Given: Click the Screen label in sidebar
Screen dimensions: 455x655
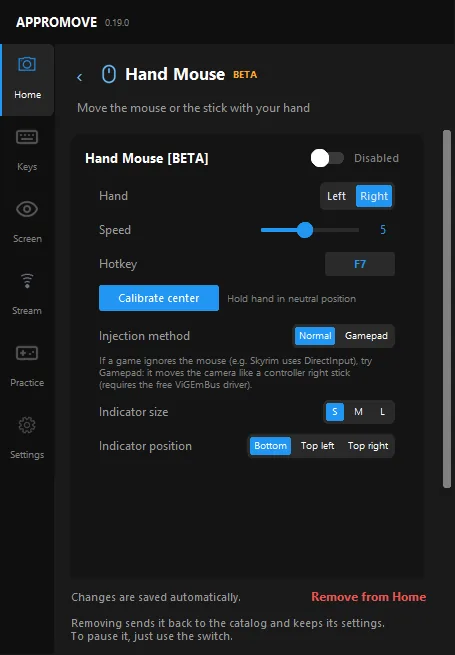Looking at the screenshot, I should coord(27,239).
